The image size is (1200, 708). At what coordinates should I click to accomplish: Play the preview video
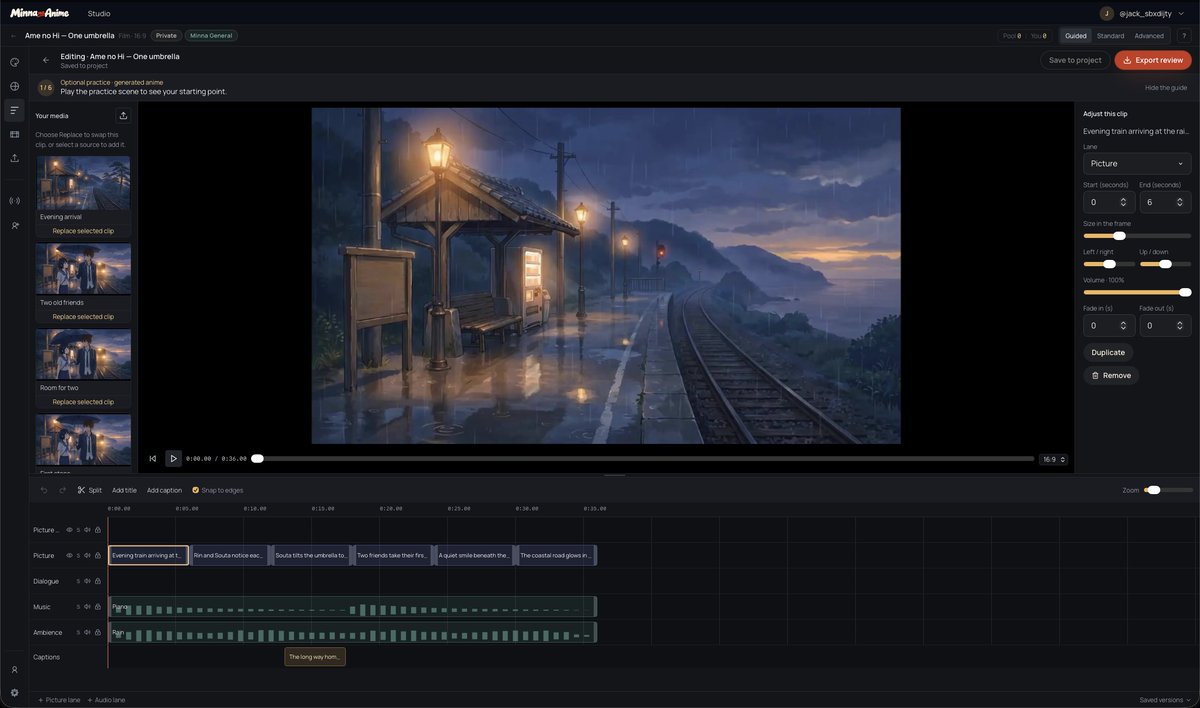coord(173,459)
